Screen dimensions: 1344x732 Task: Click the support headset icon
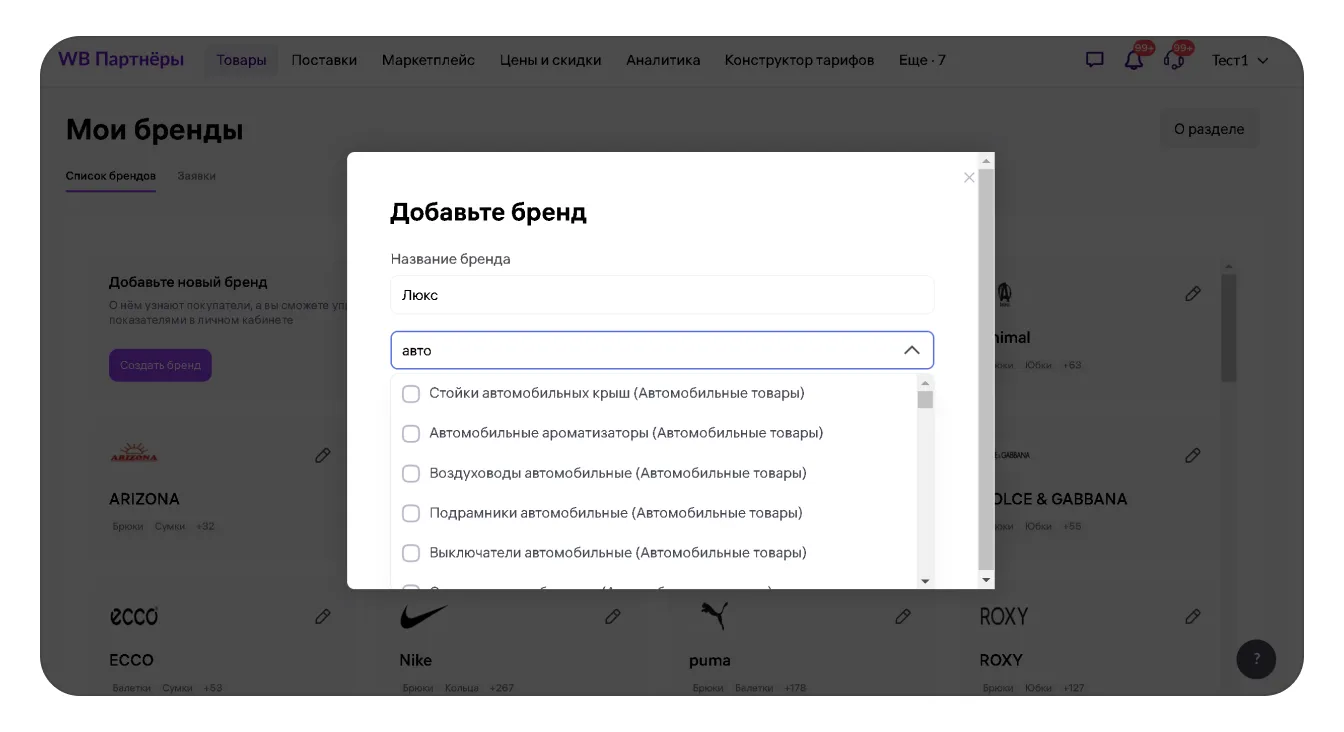[x=1174, y=60]
